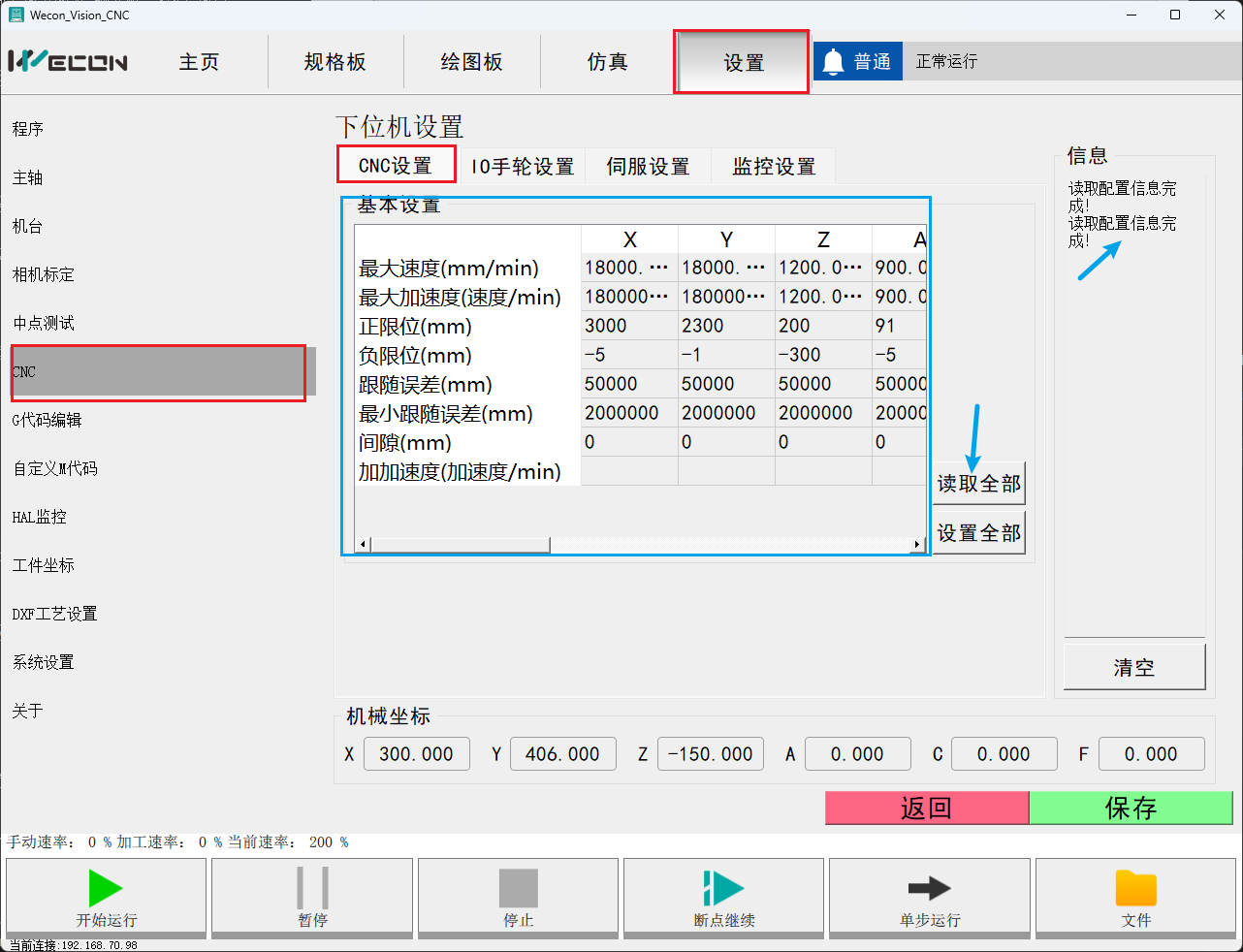The width and height of the screenshot is (1243, 952).
Task: Open the 仿真 top menu
Action: 607,62
